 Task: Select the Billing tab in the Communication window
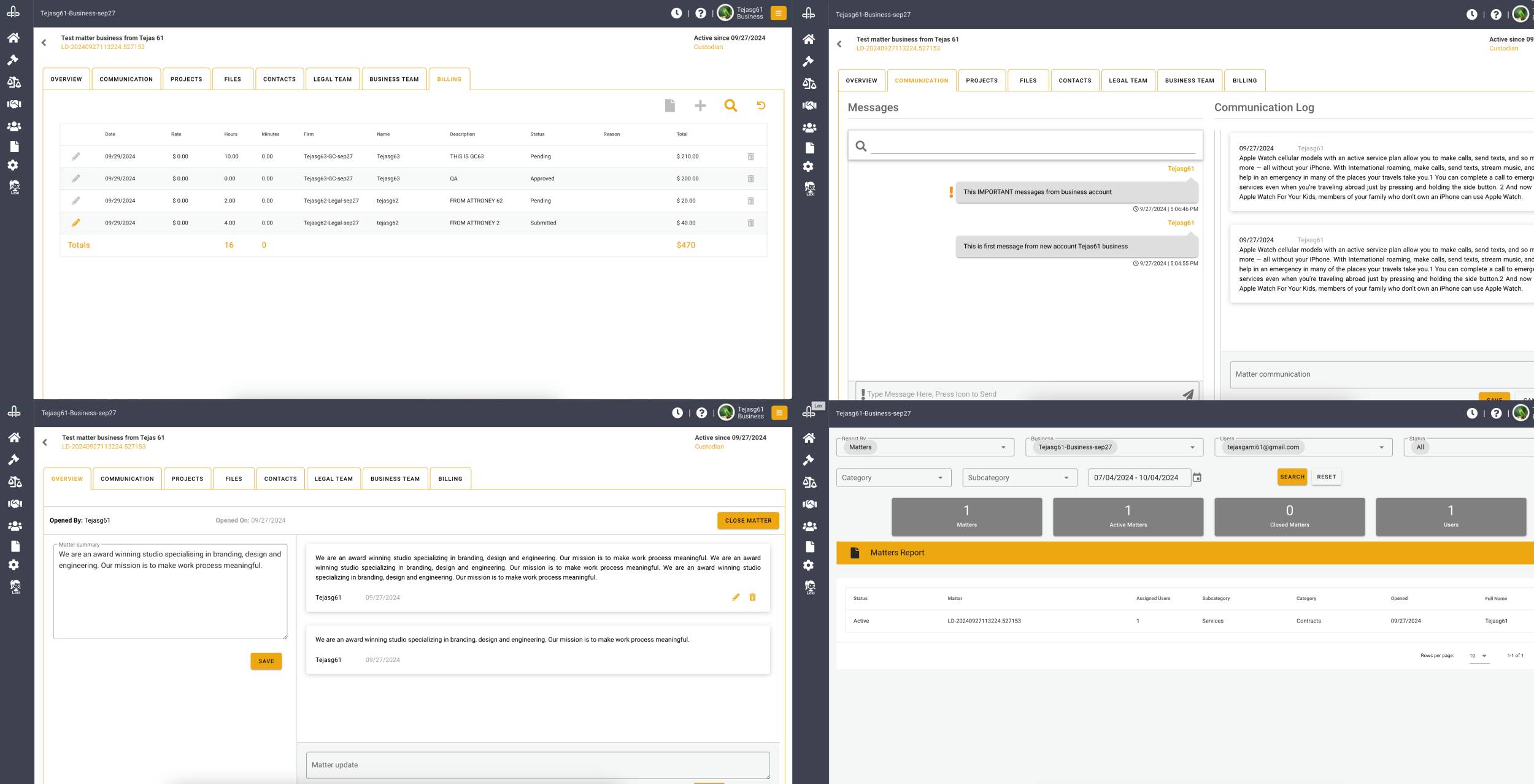click(x=1245, y=80)
